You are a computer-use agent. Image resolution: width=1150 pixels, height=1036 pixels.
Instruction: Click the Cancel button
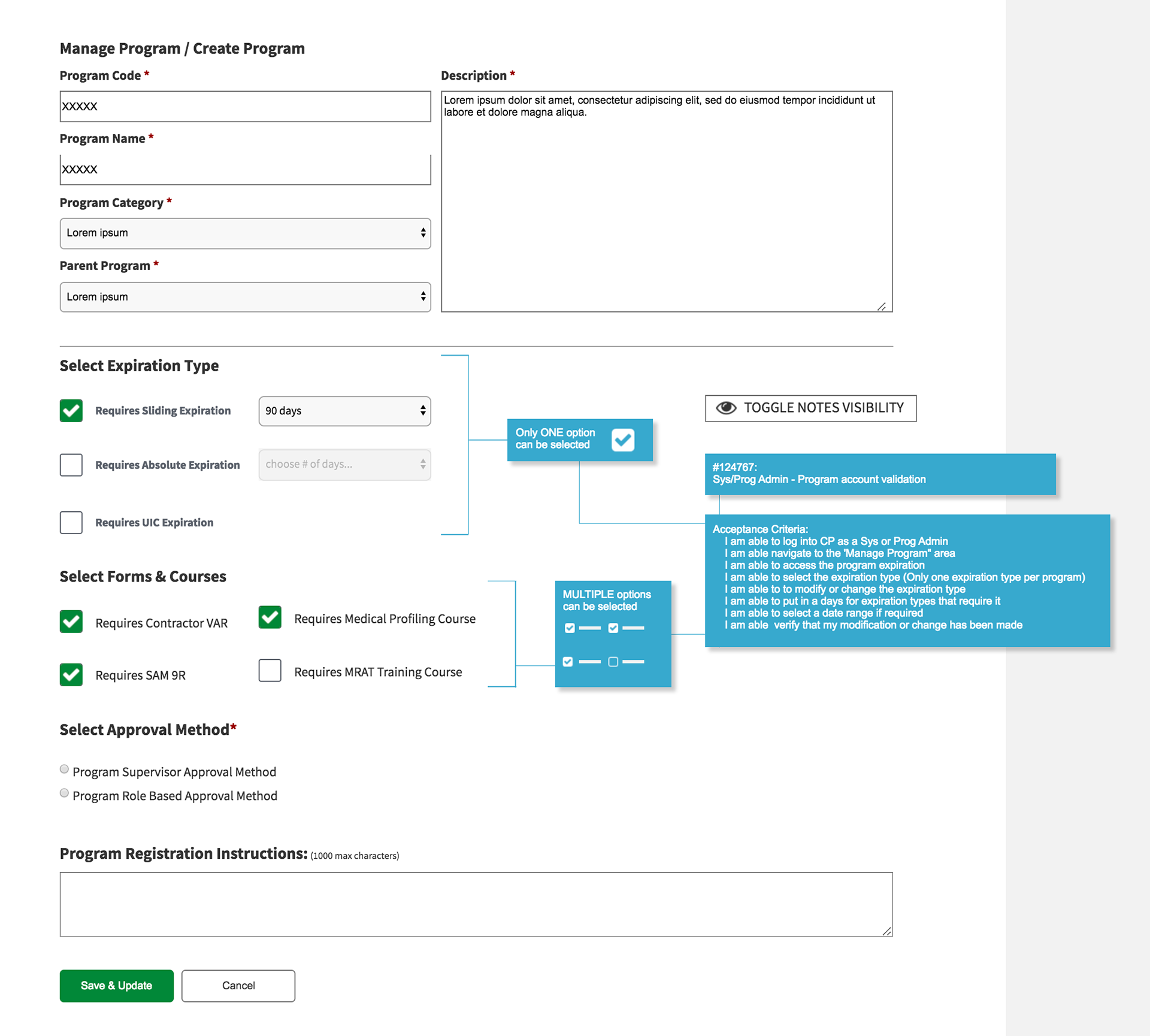coord(238,986)
